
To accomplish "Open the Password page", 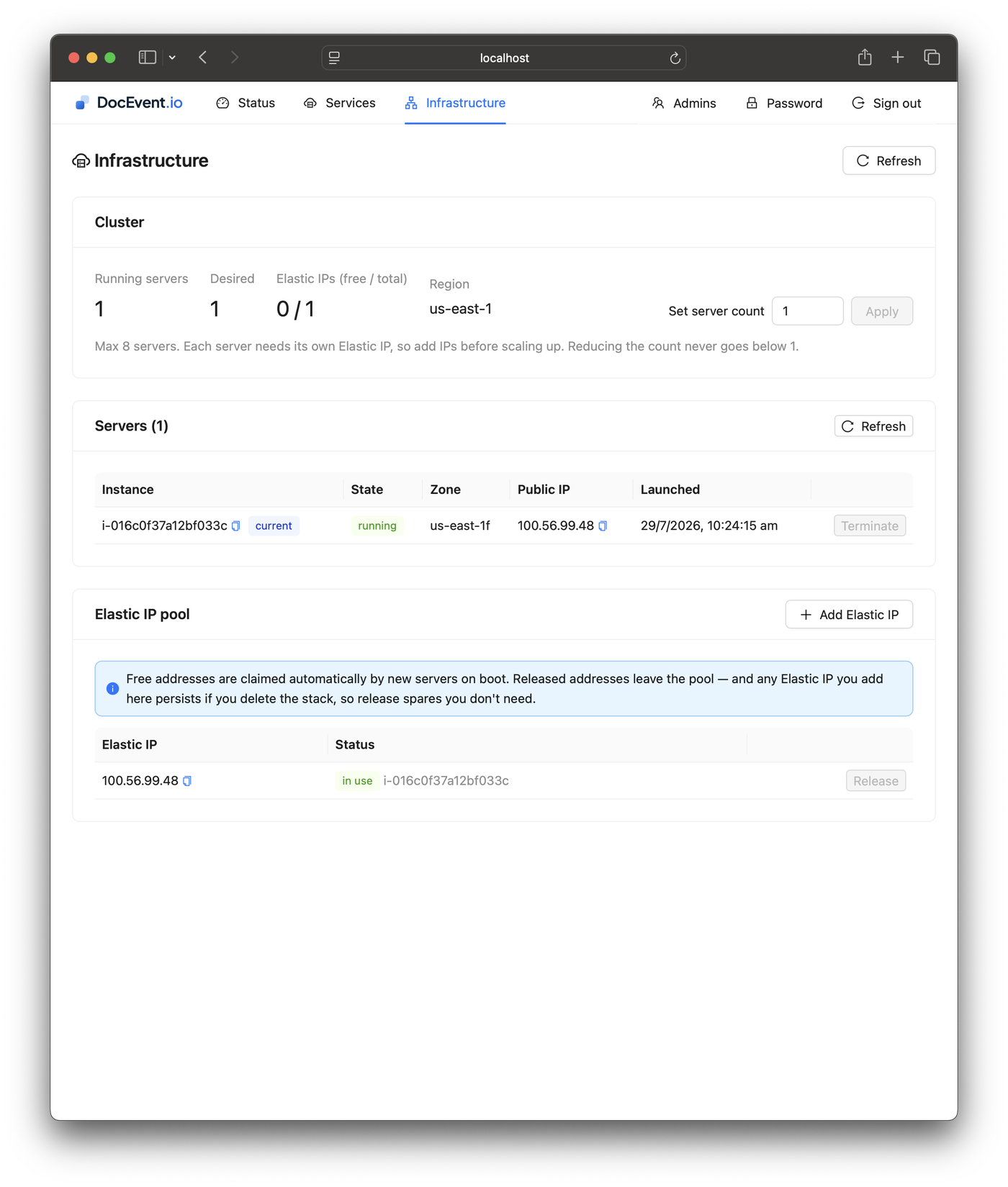I will 783,103.
